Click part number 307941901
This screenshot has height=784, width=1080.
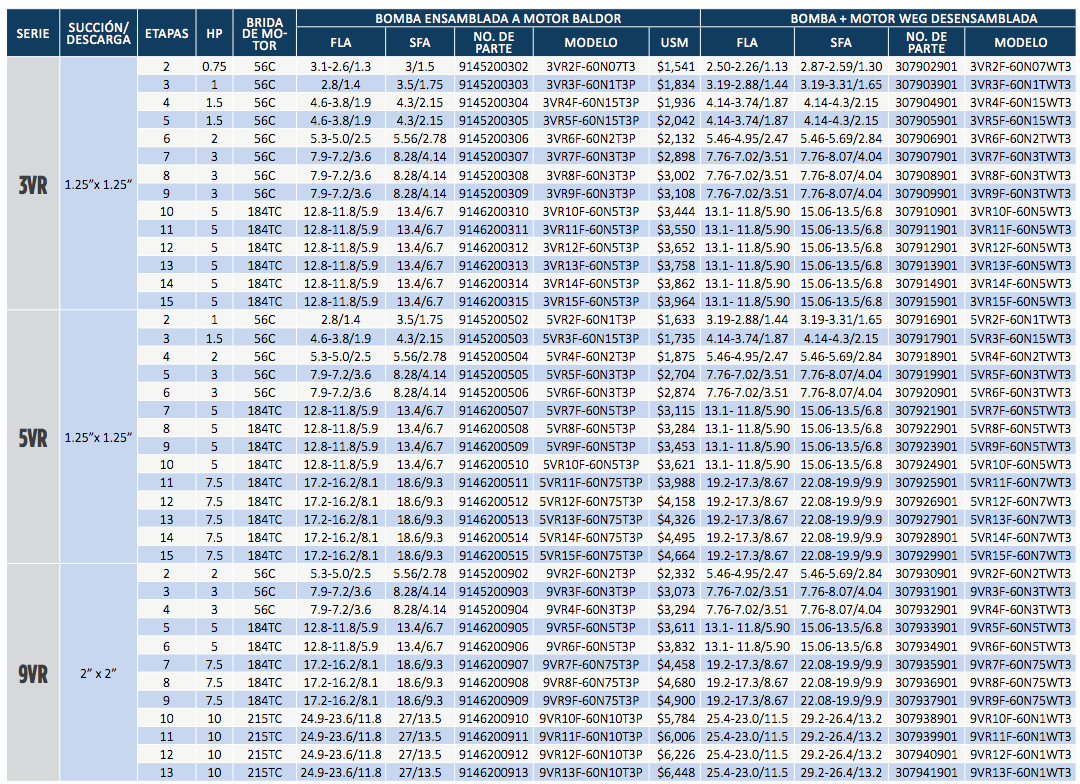[x=926, y=772]
